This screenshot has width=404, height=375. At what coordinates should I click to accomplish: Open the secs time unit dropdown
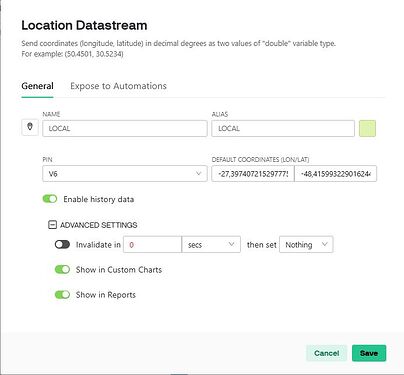pos(211,245)
